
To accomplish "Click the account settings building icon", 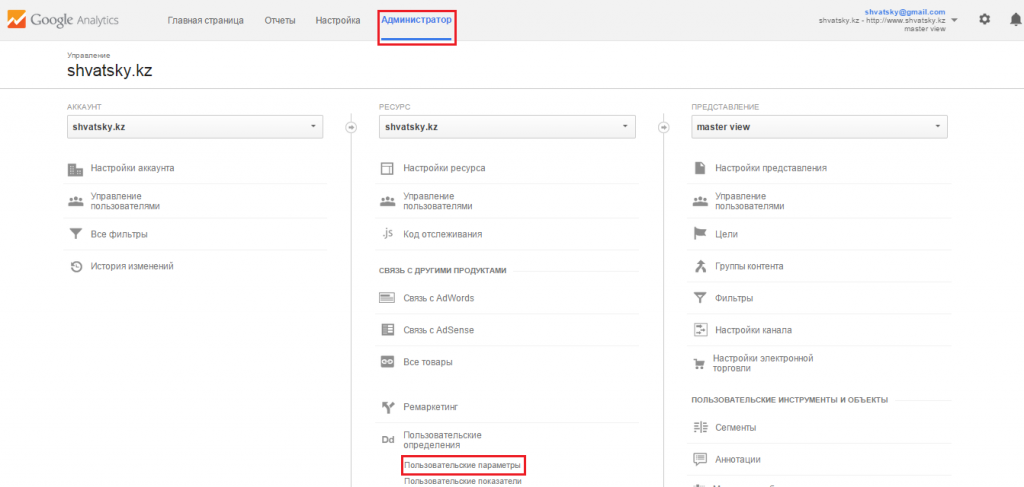I will pos(75,168).
